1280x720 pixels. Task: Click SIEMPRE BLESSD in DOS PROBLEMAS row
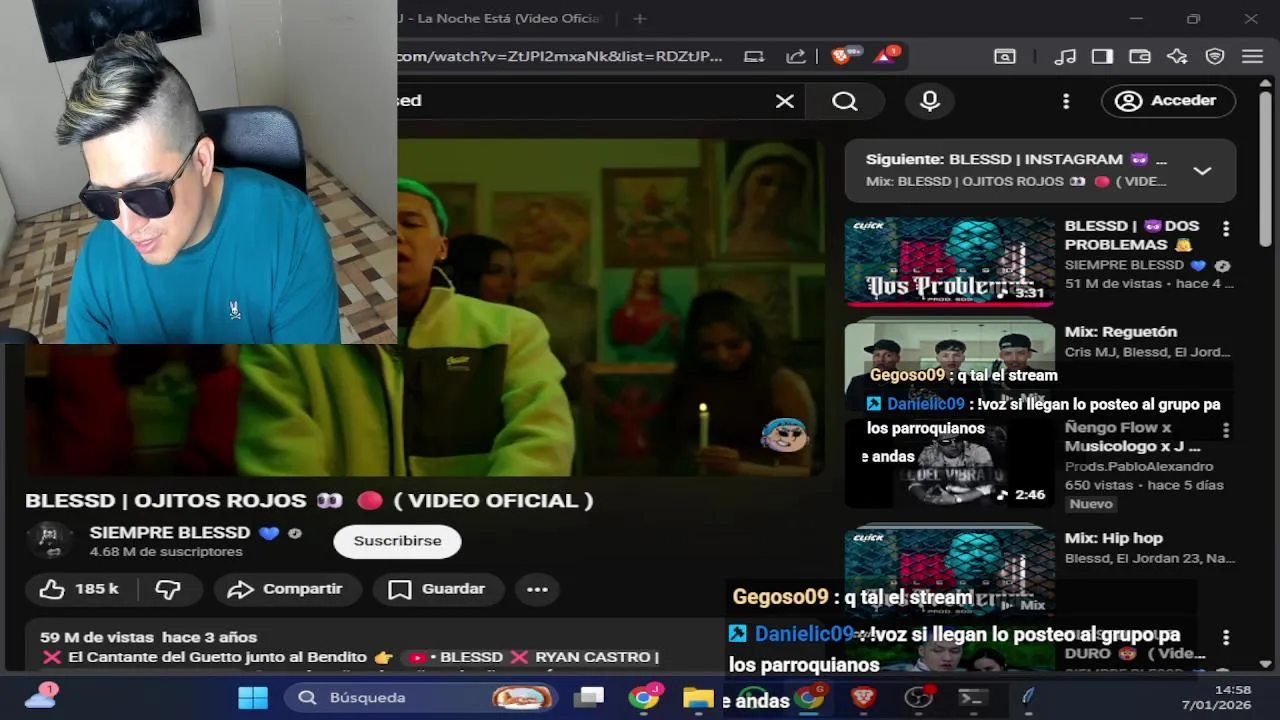[x=1124, y=265]
